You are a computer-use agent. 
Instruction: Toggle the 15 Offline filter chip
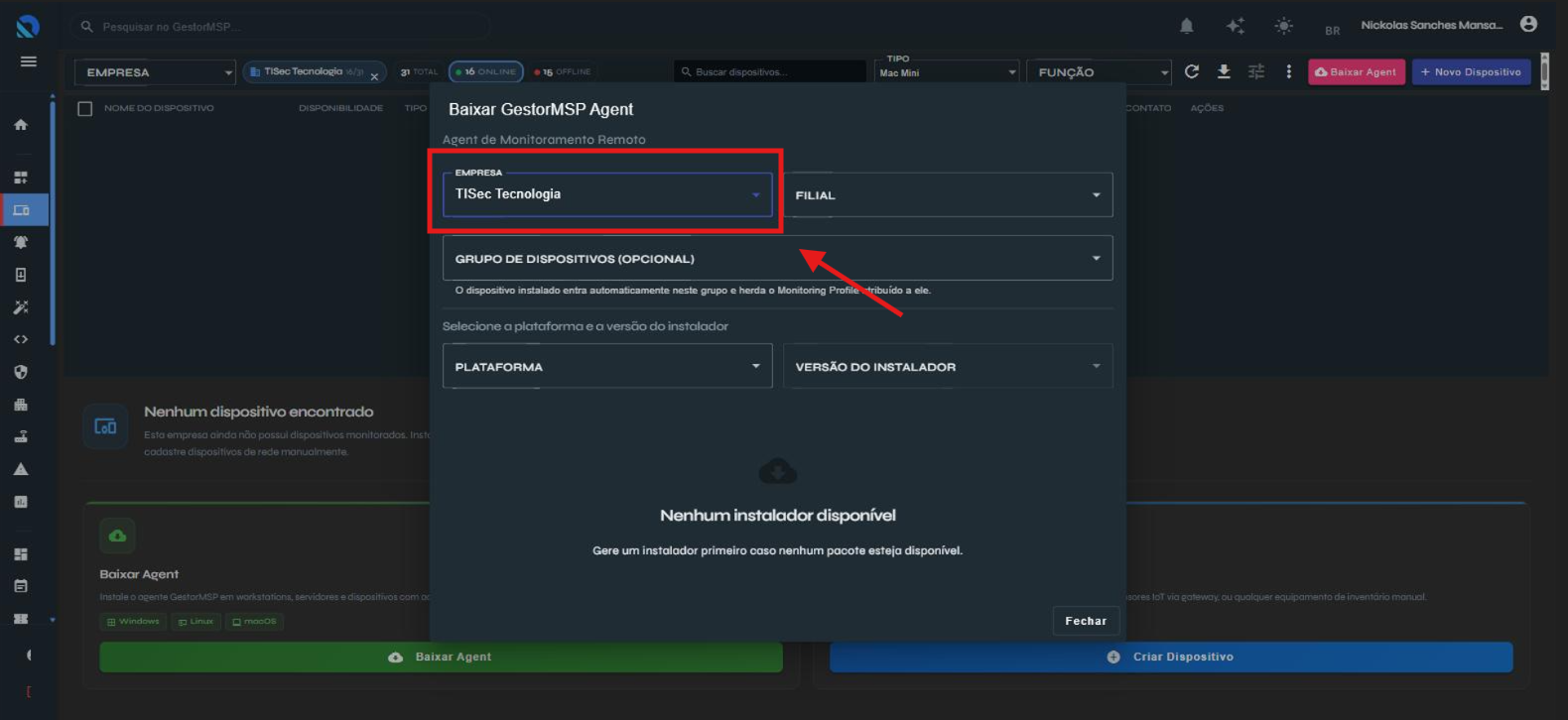coord(563,71)
